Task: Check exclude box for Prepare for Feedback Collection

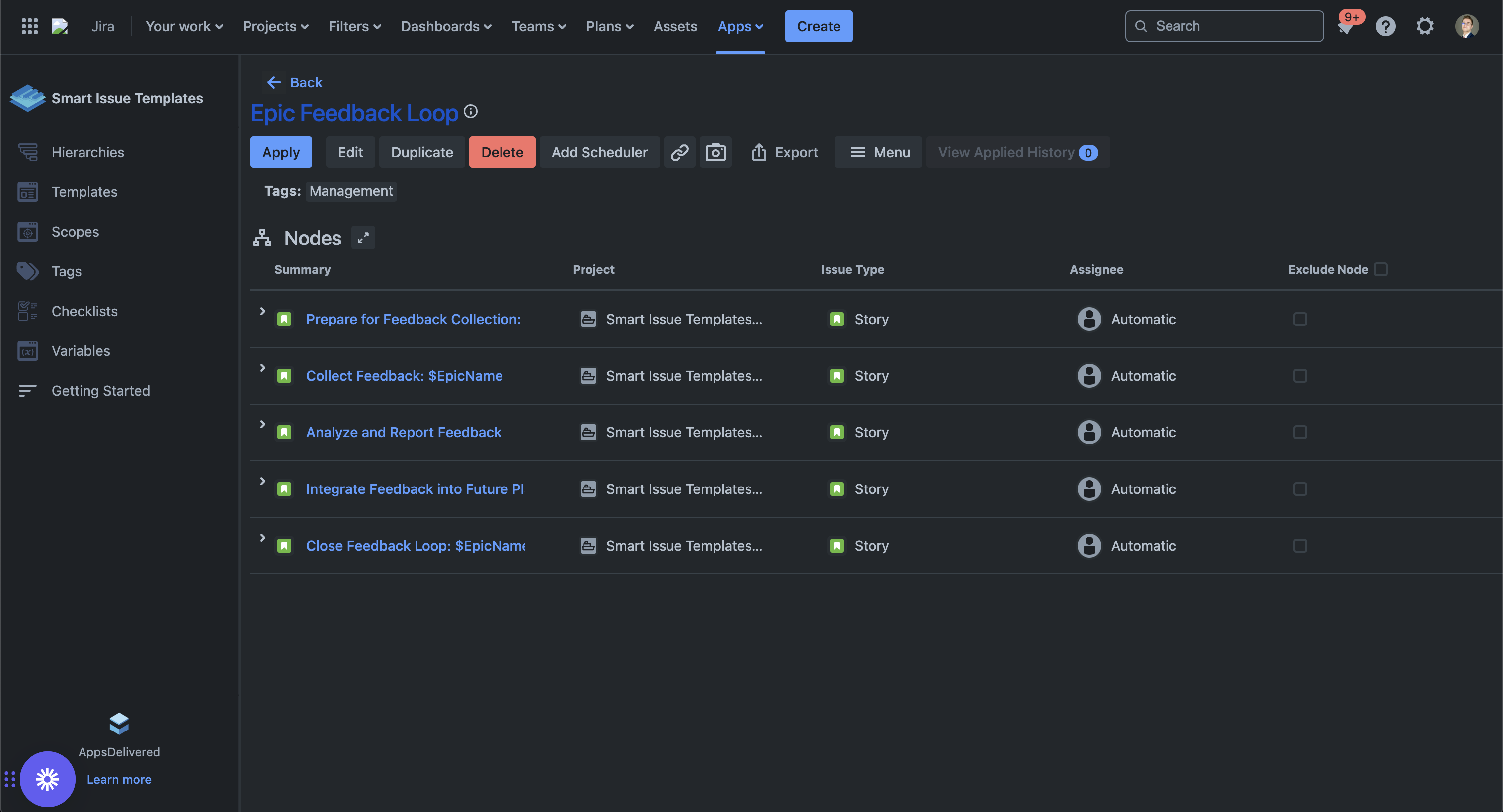Action: pyautogui.click(x=1299, y=319)
